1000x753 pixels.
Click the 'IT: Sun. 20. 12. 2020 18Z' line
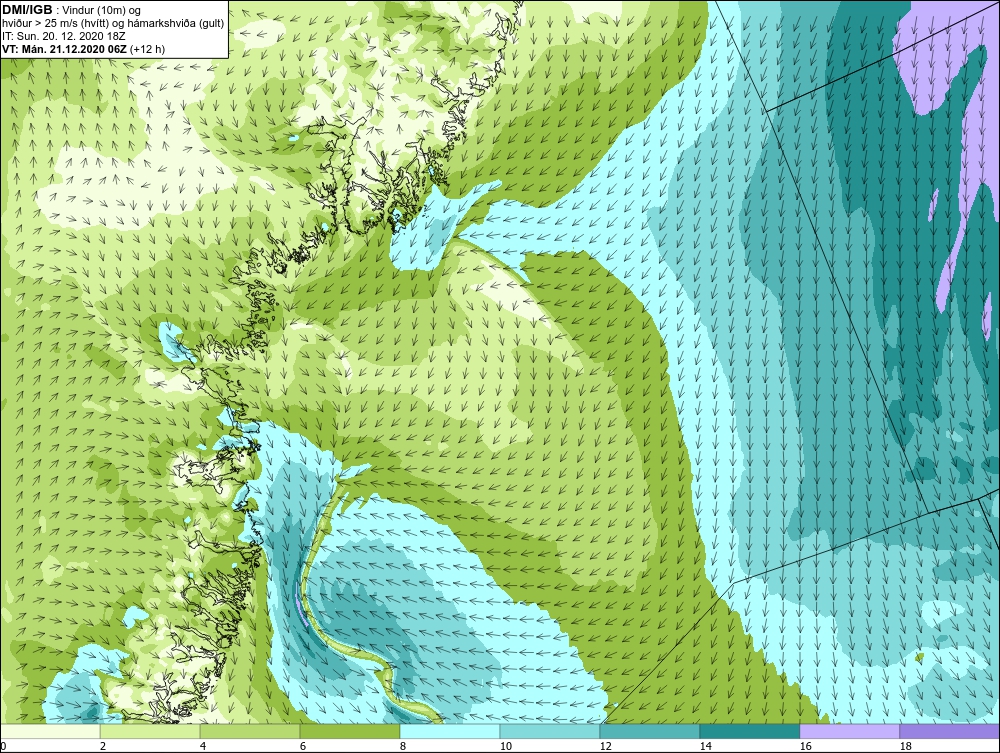(x=64, y=36)
